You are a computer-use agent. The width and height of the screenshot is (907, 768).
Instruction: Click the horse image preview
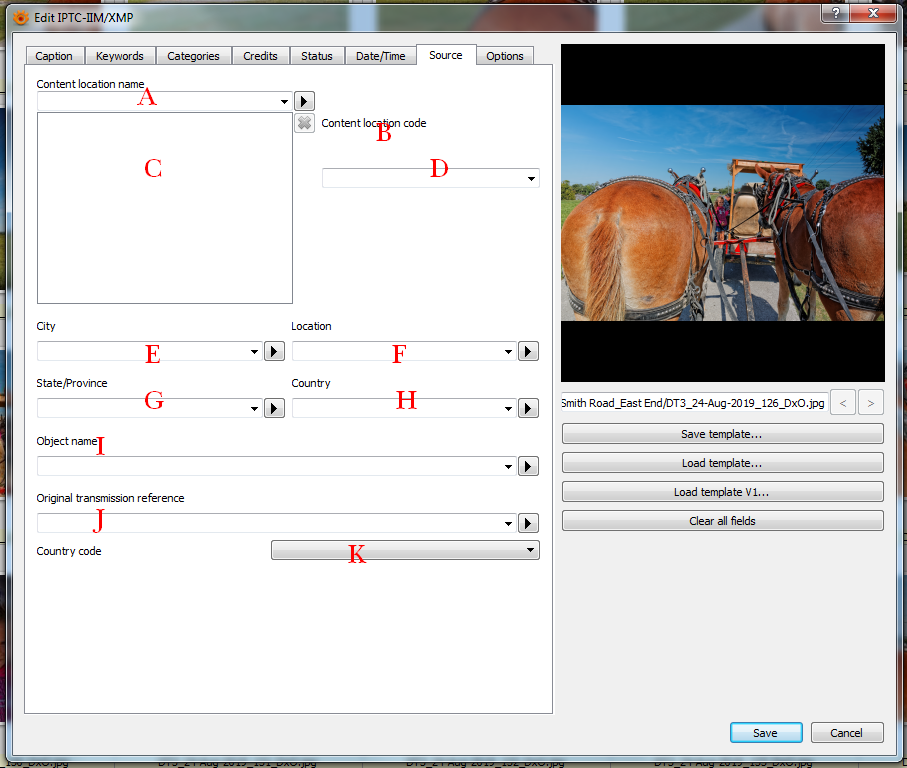[722, 213]
